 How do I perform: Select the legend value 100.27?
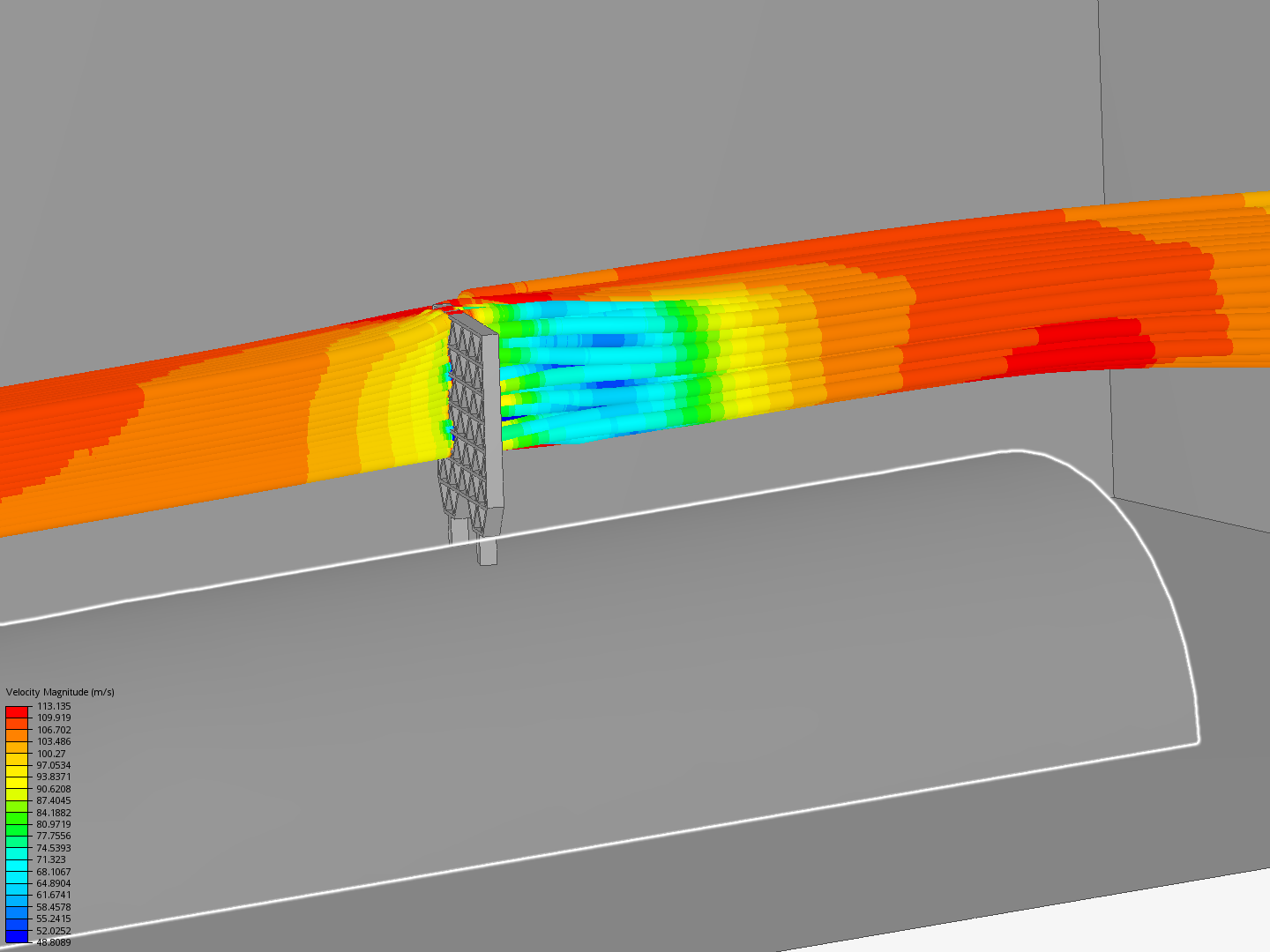pyautogui.click(x=51, y=754)
